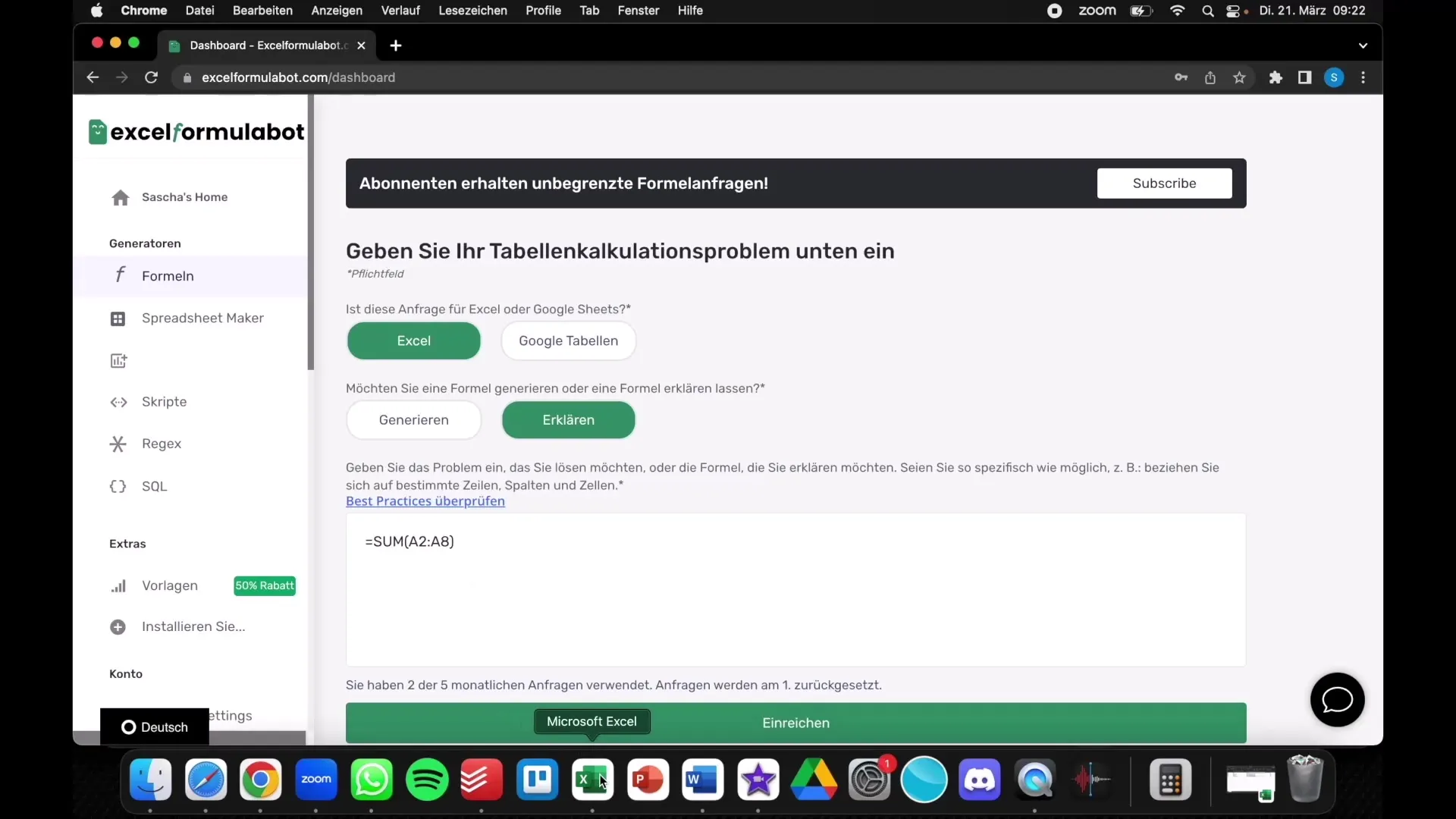Open a new browser tab
This screenshot has width=1456, height=819.
coord(396,45)
